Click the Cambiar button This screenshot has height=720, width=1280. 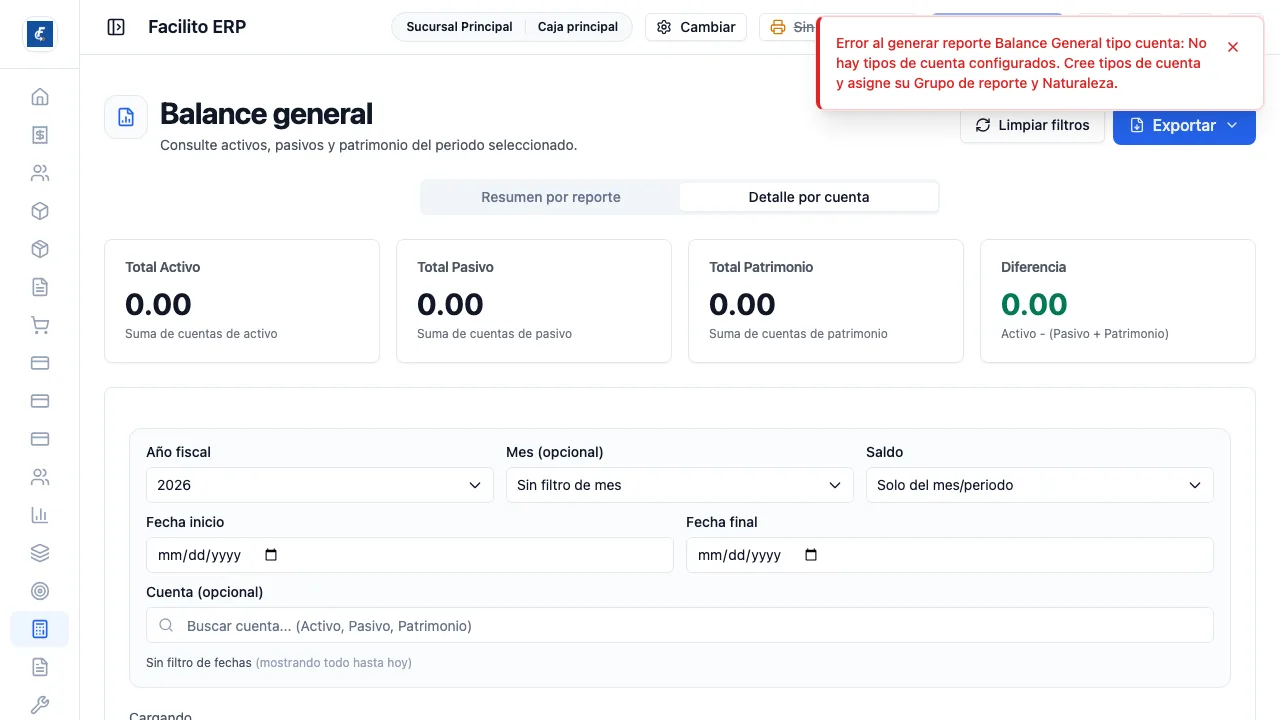click(696, 27)
